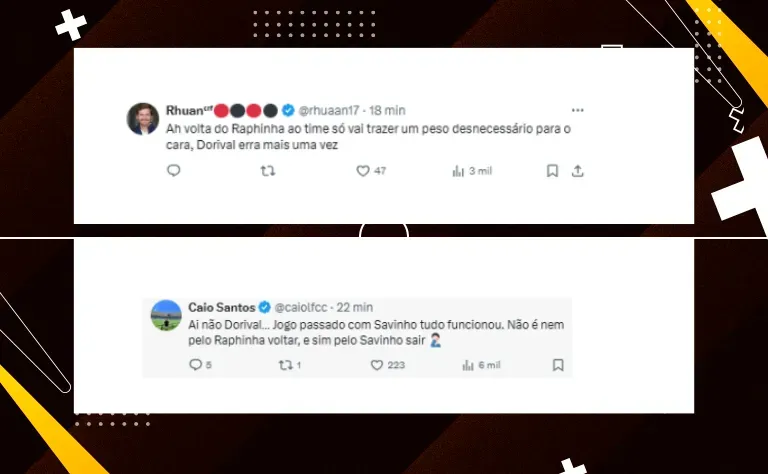Open the 18 min timestamp on Rhuan's tweet
768x474 pixels.
pos(387,111)
